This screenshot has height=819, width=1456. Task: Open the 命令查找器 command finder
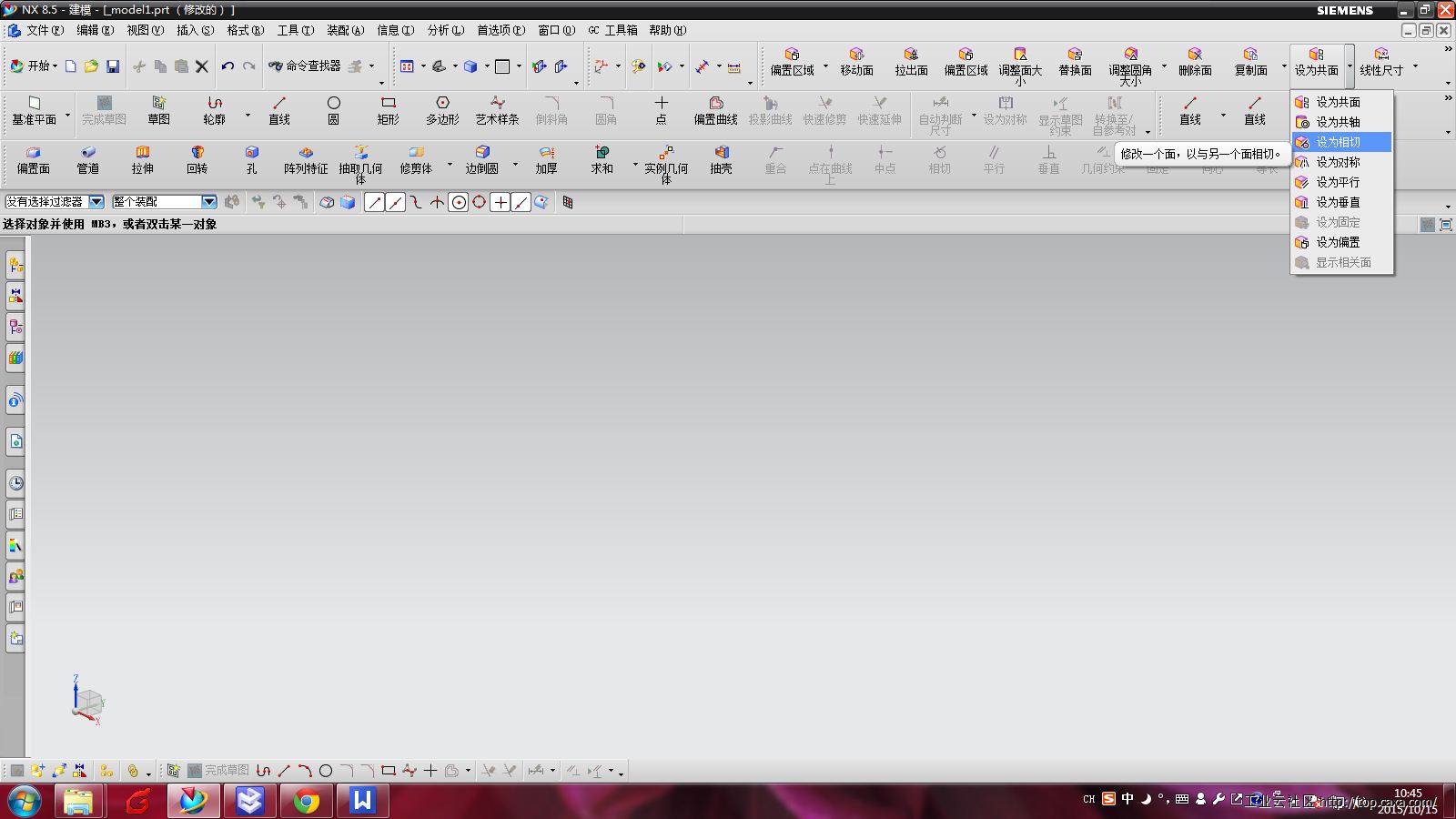[305, 66]
